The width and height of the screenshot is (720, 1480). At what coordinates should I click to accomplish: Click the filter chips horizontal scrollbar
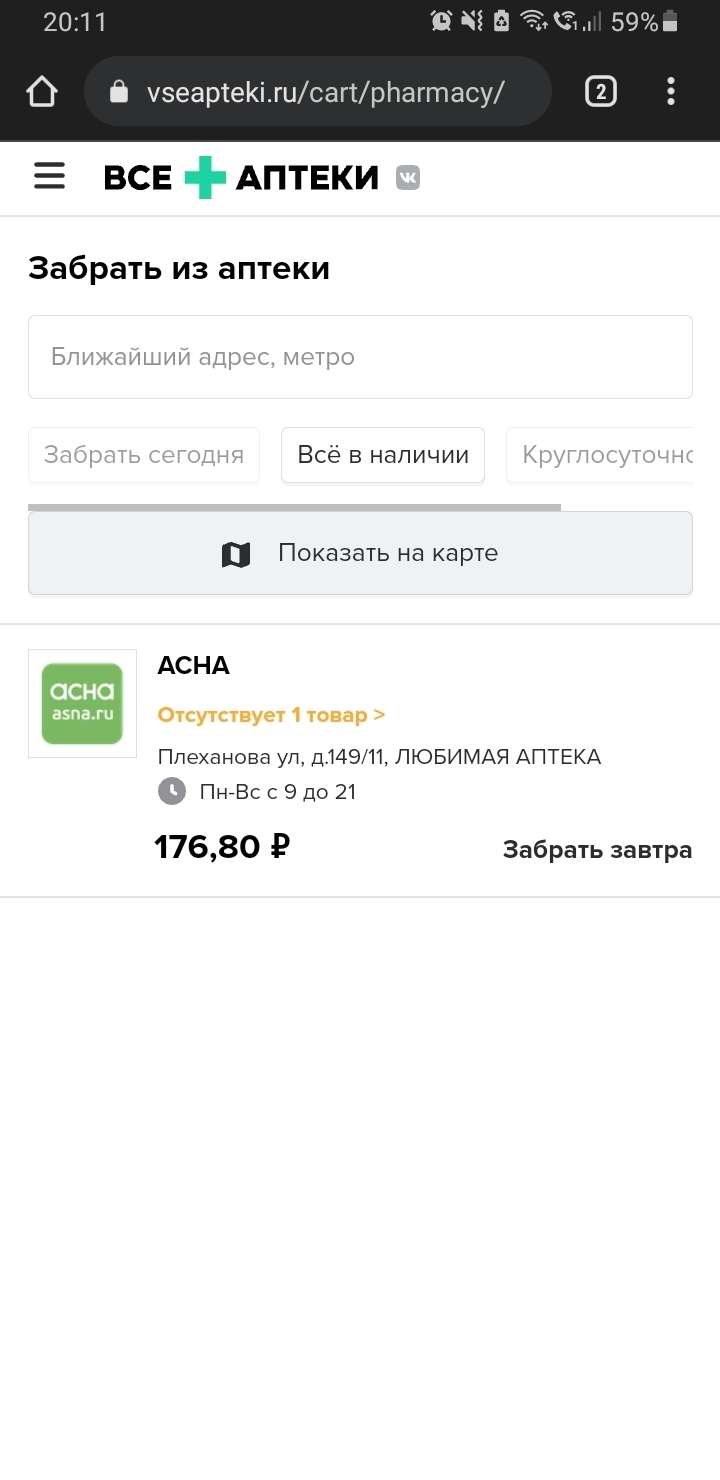tap(294, 507)
